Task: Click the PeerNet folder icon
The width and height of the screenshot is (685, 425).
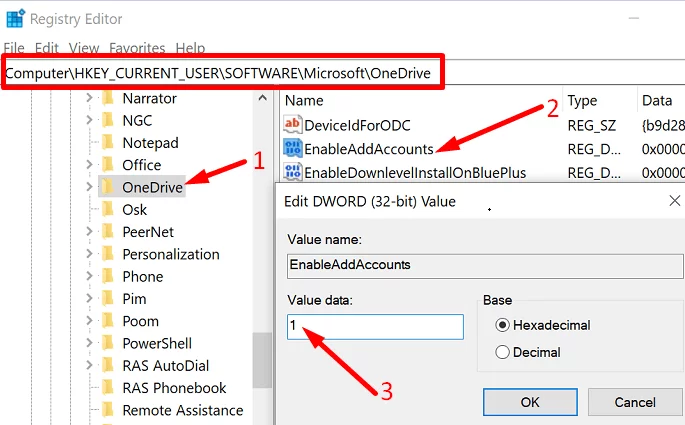Action: coord(108,232)
